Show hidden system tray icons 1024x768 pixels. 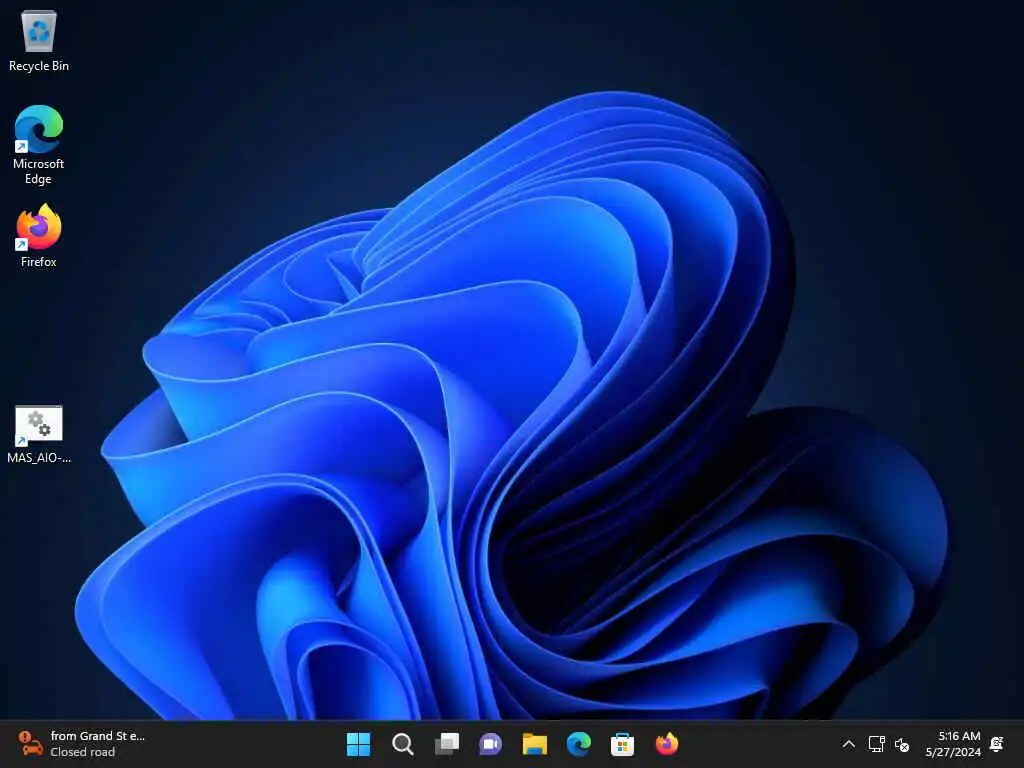848,744
